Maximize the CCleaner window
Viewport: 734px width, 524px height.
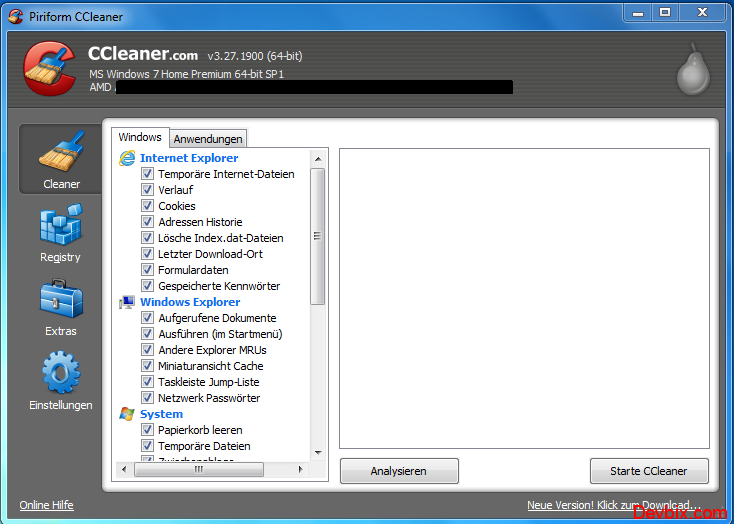click(665, 13)
